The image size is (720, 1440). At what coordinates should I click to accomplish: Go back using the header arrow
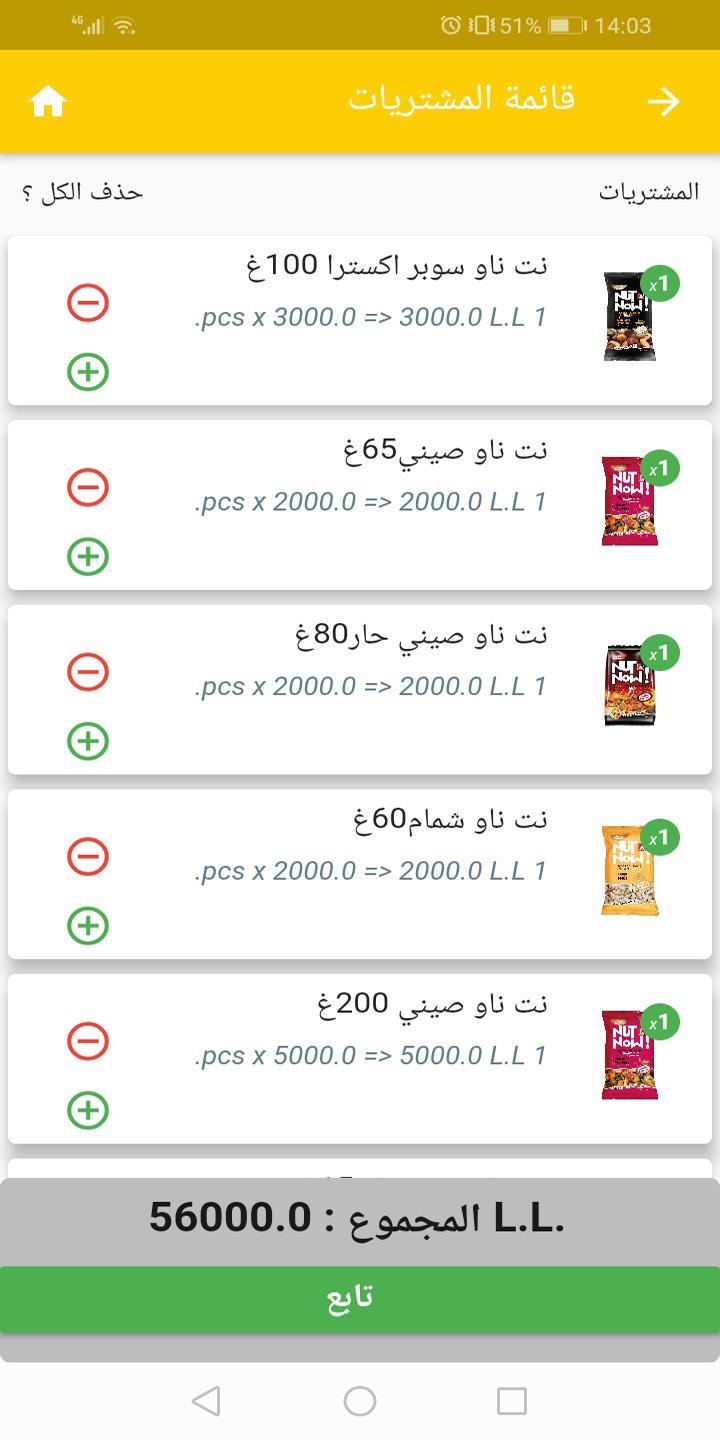[x=663, y=101]
